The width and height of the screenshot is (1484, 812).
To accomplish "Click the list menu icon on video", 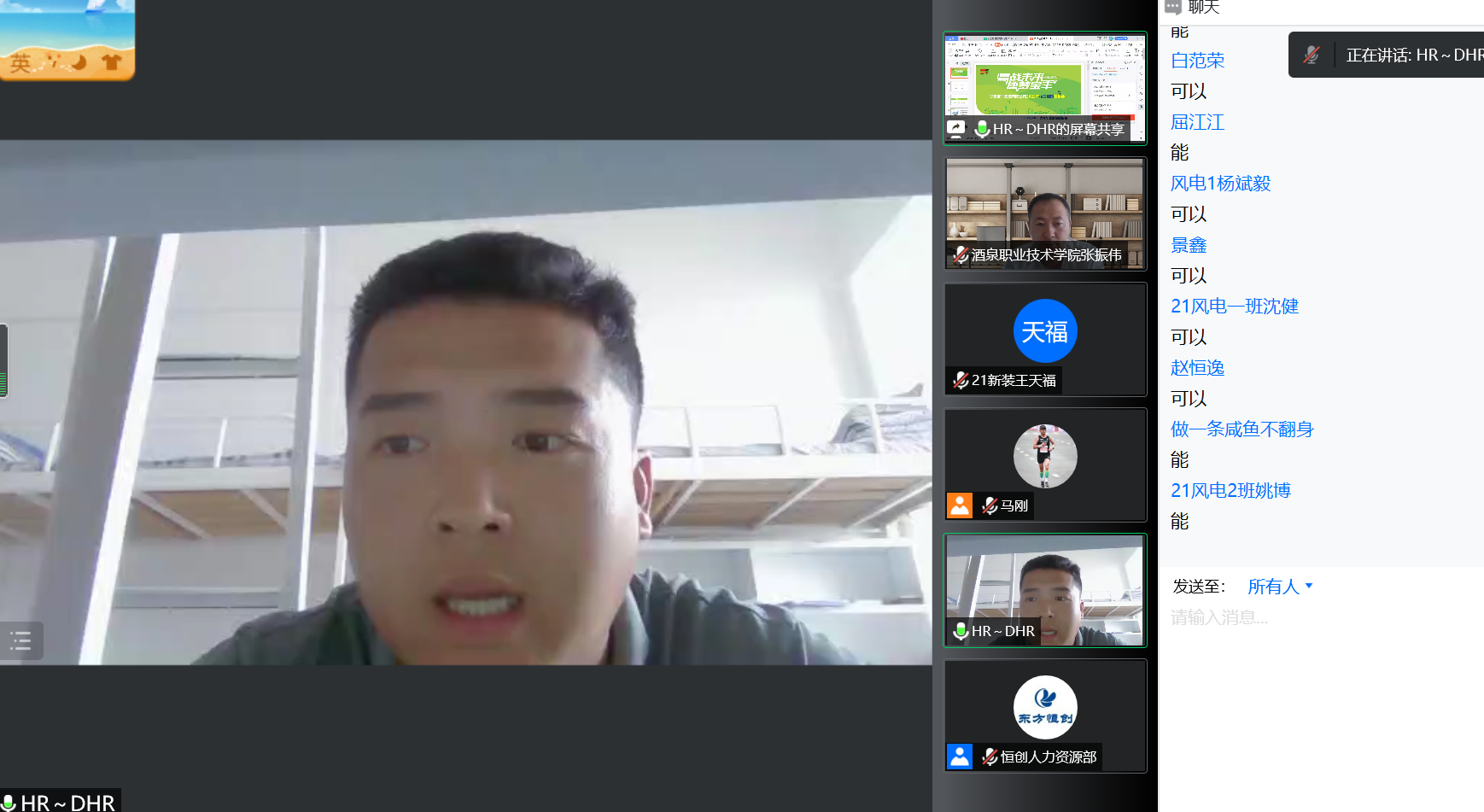I will click(x=20, y=640).
